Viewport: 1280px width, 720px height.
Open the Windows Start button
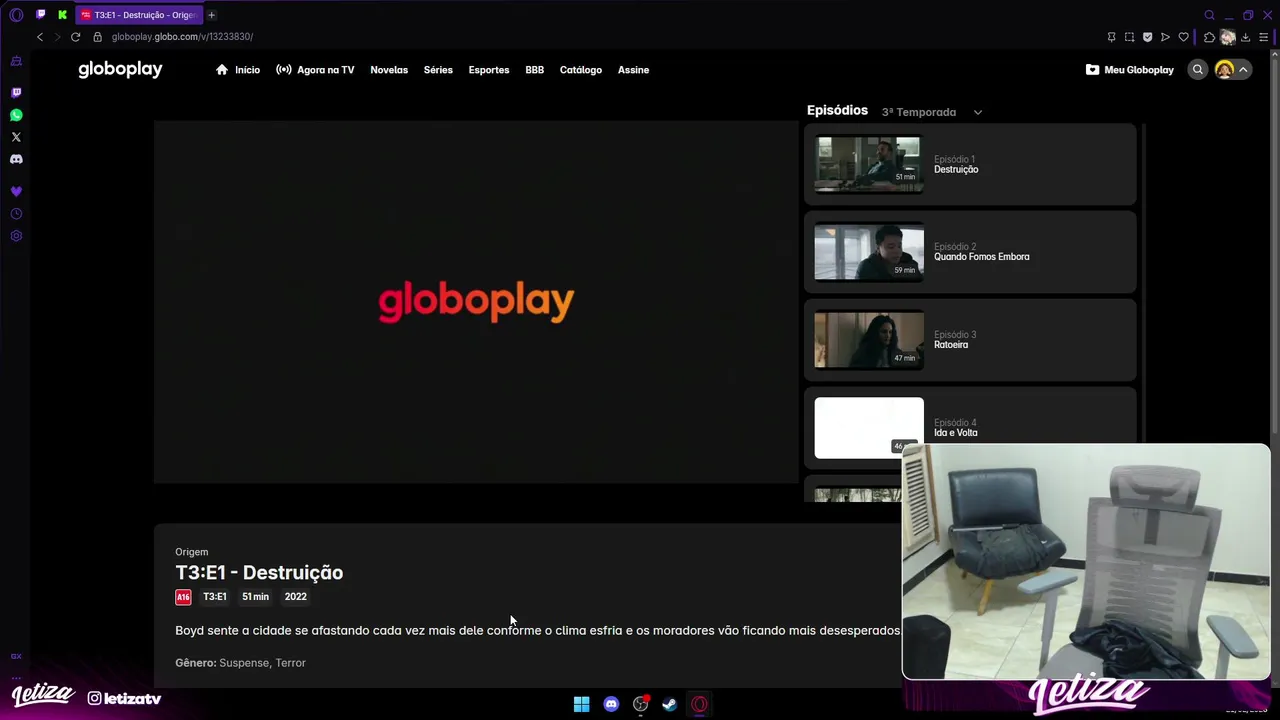point(581,704)
